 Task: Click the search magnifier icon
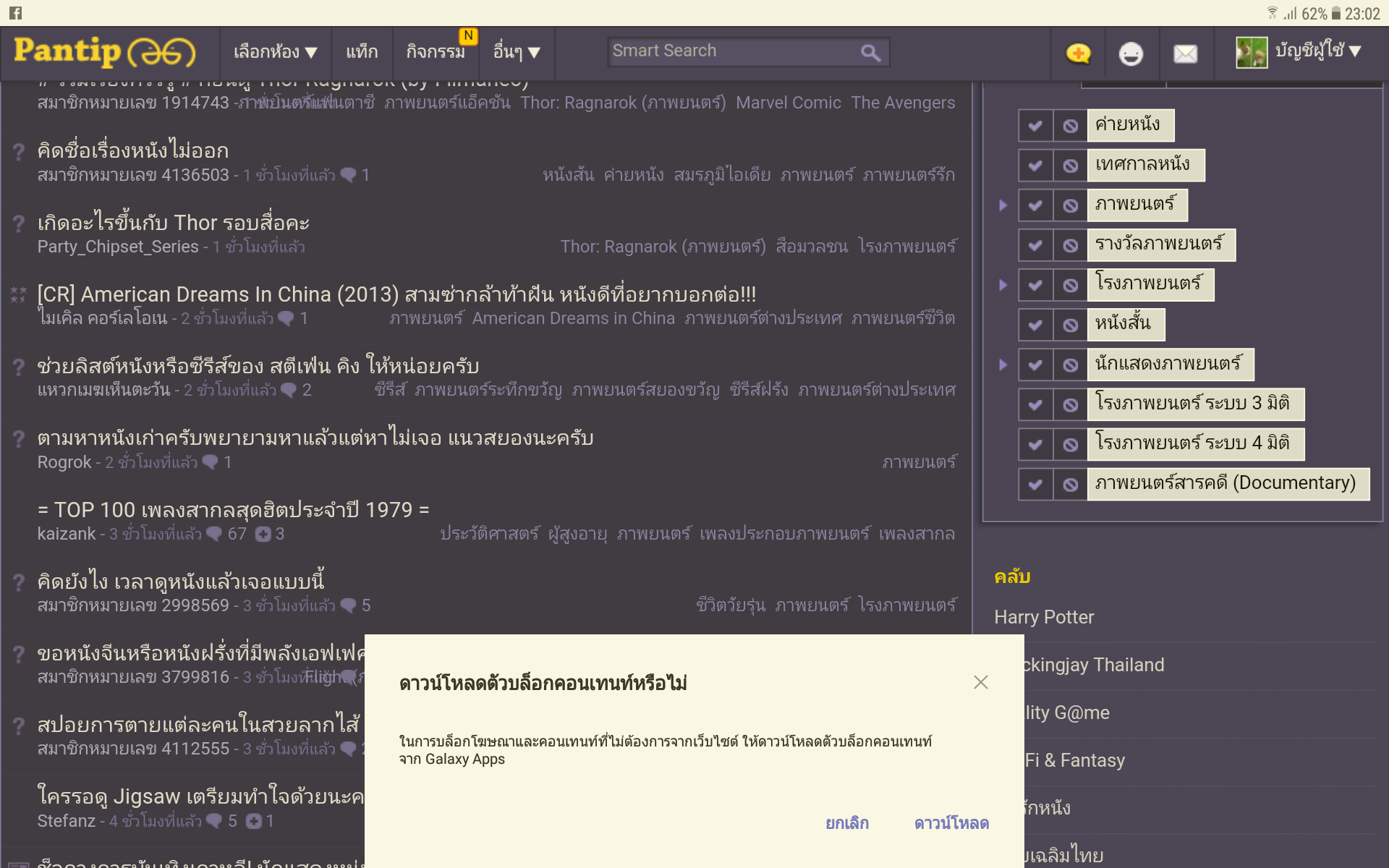click(870, 52)
